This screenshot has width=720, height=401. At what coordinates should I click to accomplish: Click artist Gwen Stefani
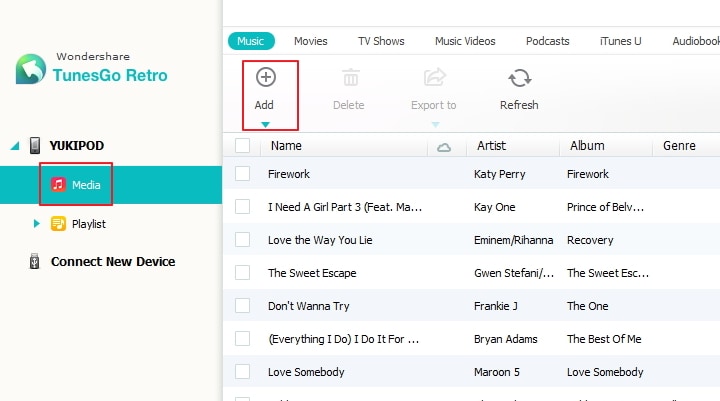click(514, 273)
